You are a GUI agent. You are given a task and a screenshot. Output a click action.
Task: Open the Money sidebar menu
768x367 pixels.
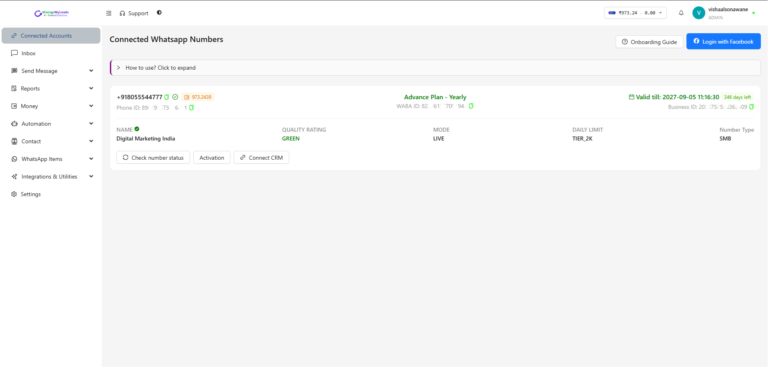pos(51,106)
